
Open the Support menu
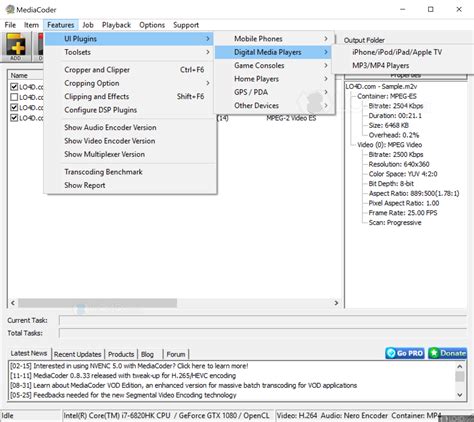[186, 25]
